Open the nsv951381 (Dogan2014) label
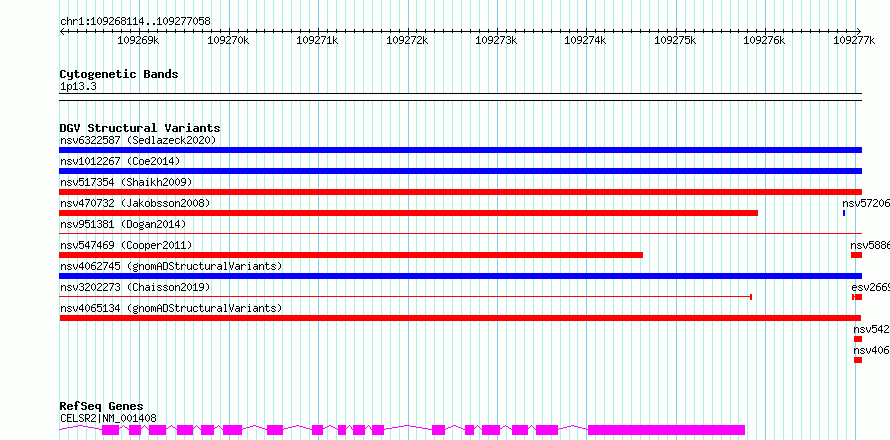The width and height of the screenshot is (890, 440). coord(123,224)
